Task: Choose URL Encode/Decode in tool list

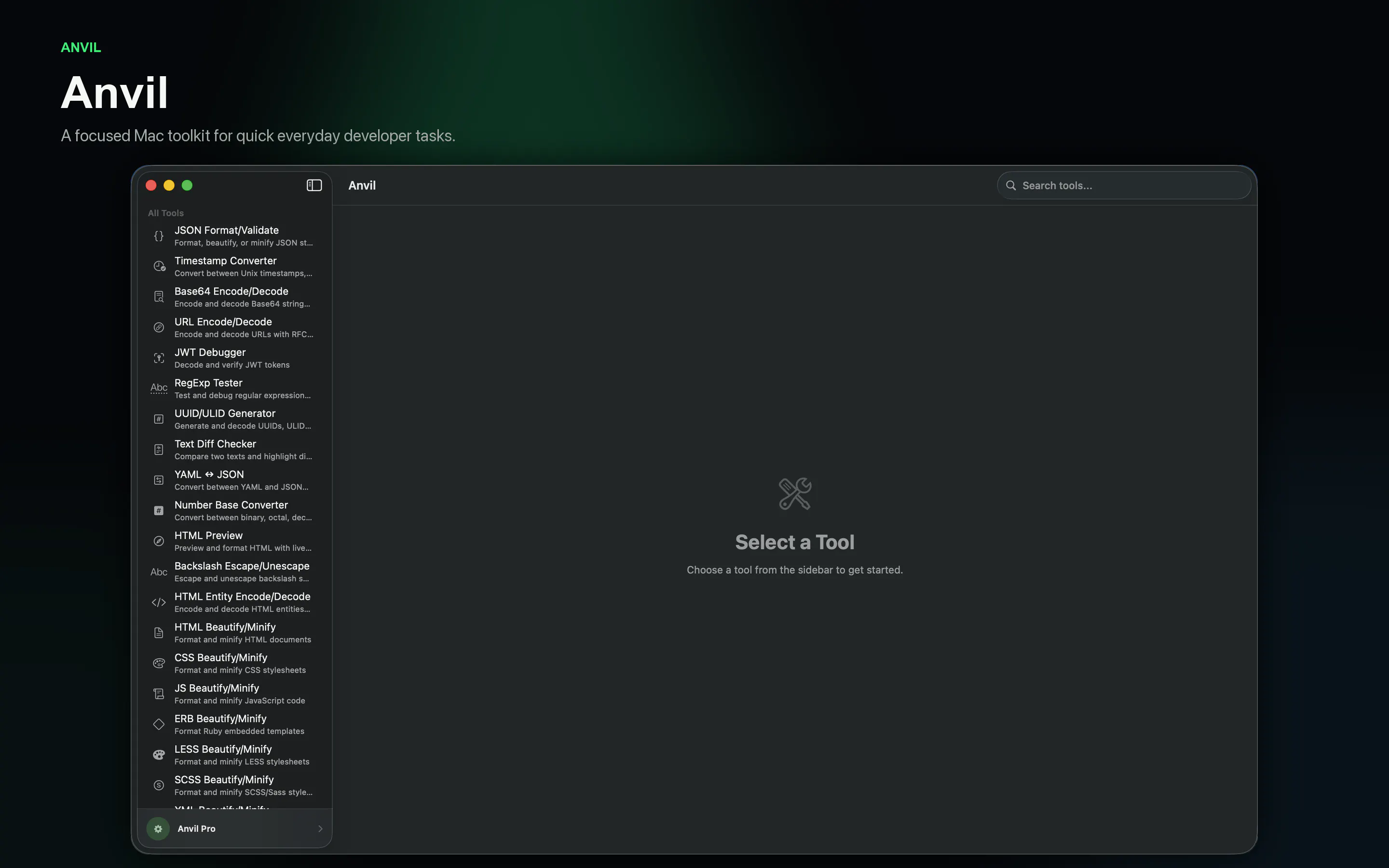Action: [x=235, y=327]
